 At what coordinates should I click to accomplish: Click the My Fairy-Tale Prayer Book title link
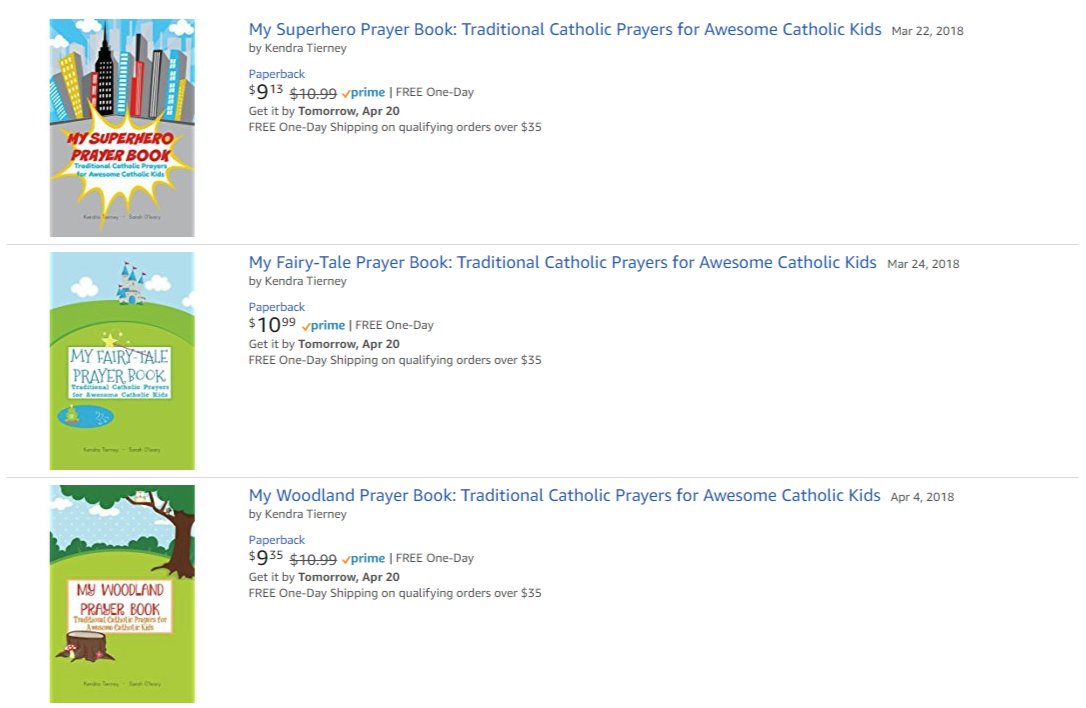coord(562,262)
